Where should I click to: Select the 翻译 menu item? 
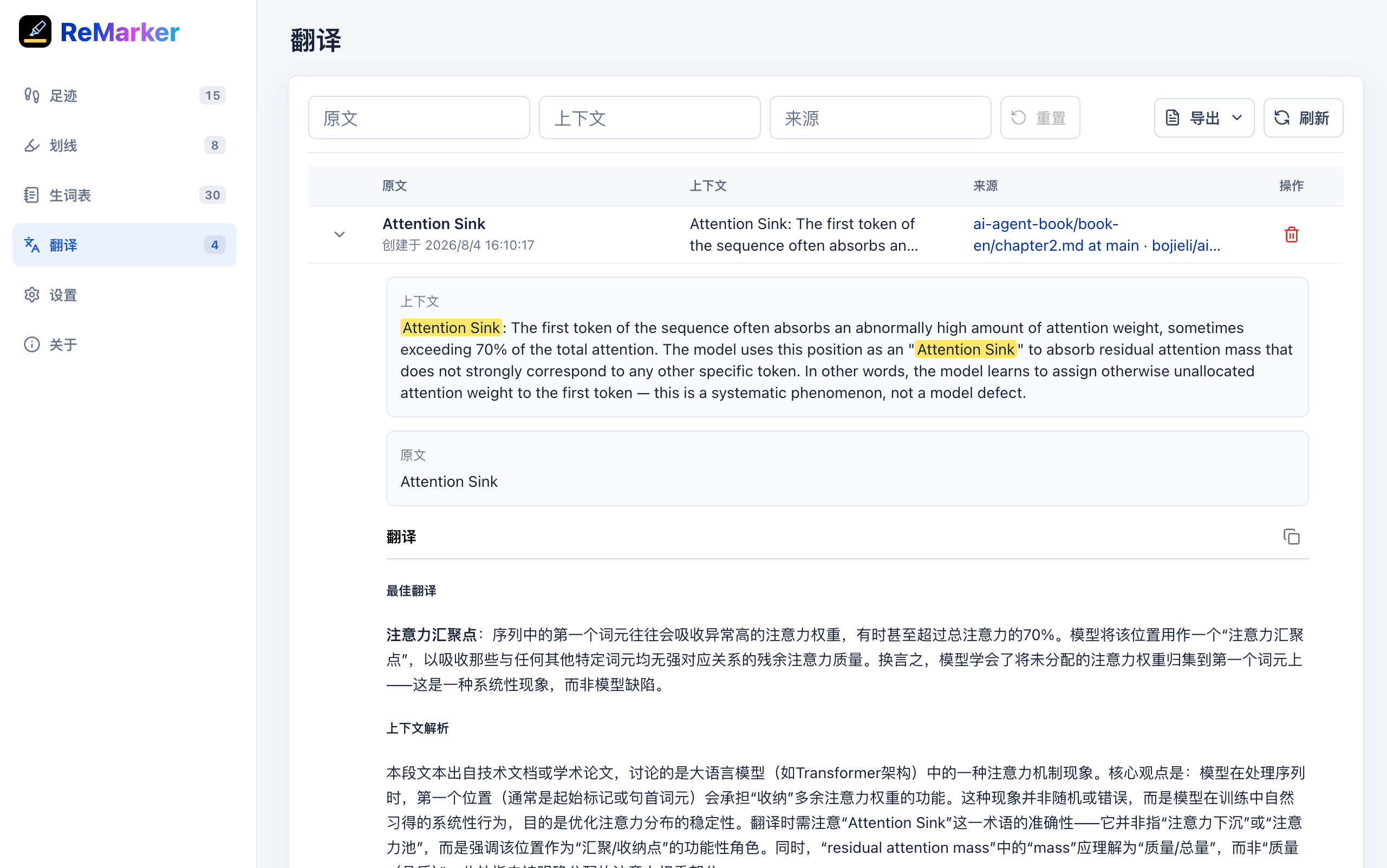(124, 245)
